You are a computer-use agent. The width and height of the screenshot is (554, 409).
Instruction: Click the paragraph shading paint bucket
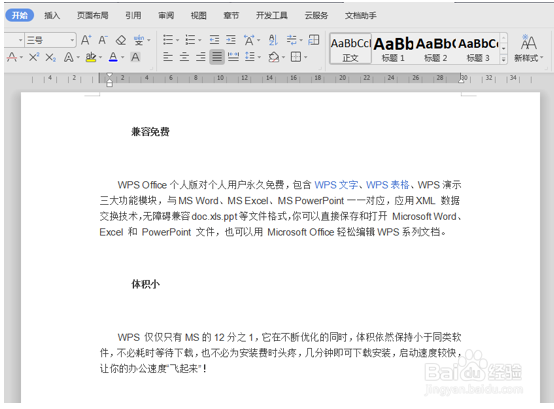tap(273, 57)
